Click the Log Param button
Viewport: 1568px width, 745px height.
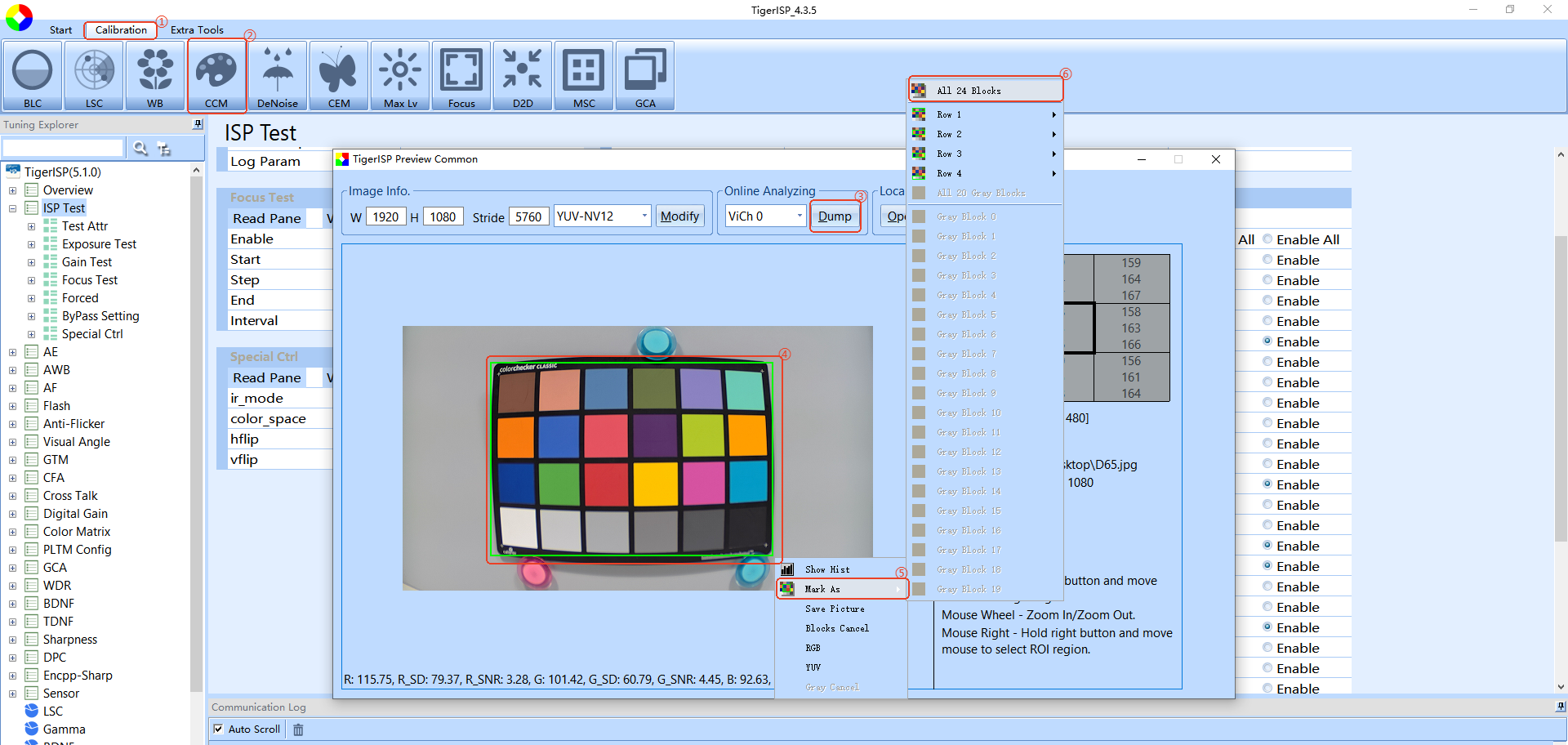click(x=265, y=161)
